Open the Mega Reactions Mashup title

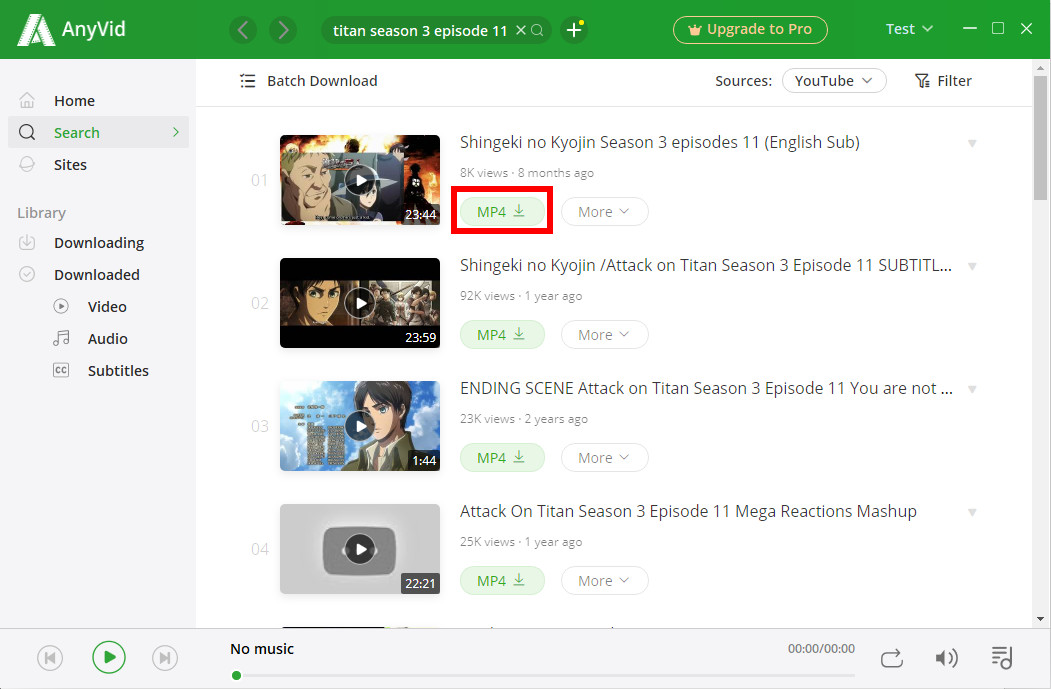pos(688,511)
